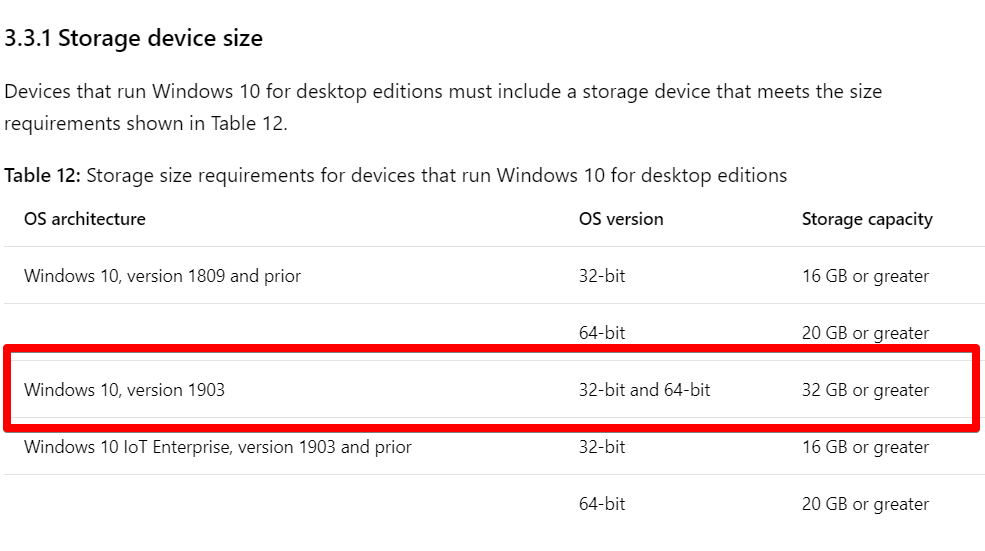Click the 16 GB or greater cell in the 1809 row
Screen dimensions: 985x551
coord(865,276)
